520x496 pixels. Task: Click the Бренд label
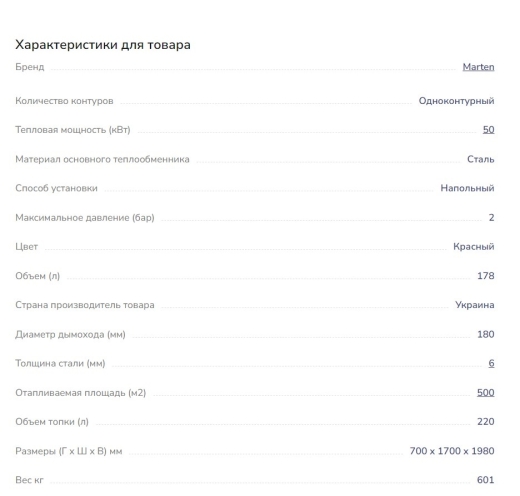(x=30, y=67)
